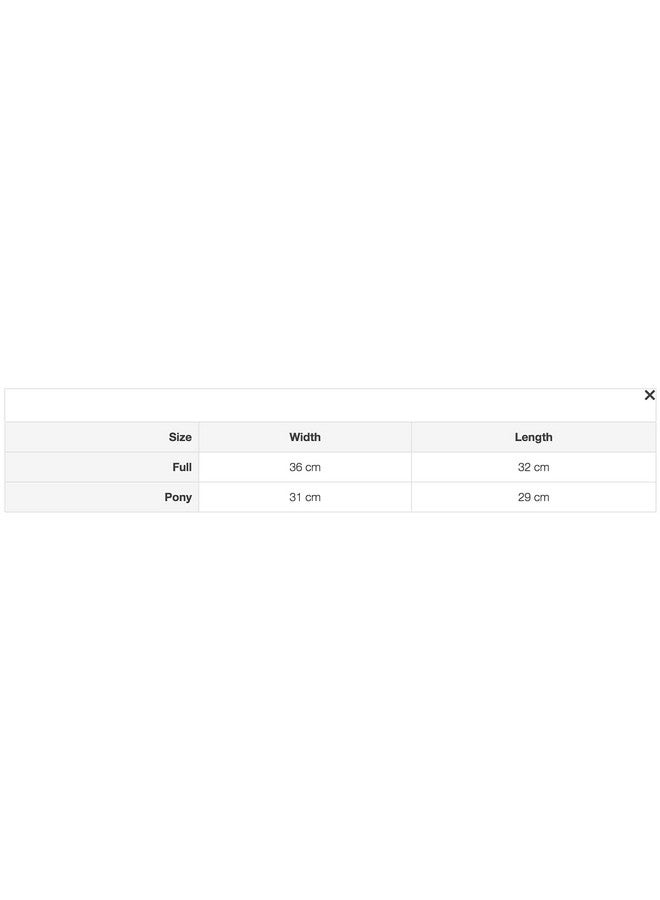Click the number 36 in the Full row
This screenshot has width=660, height=900.
[x=296, y=467]
